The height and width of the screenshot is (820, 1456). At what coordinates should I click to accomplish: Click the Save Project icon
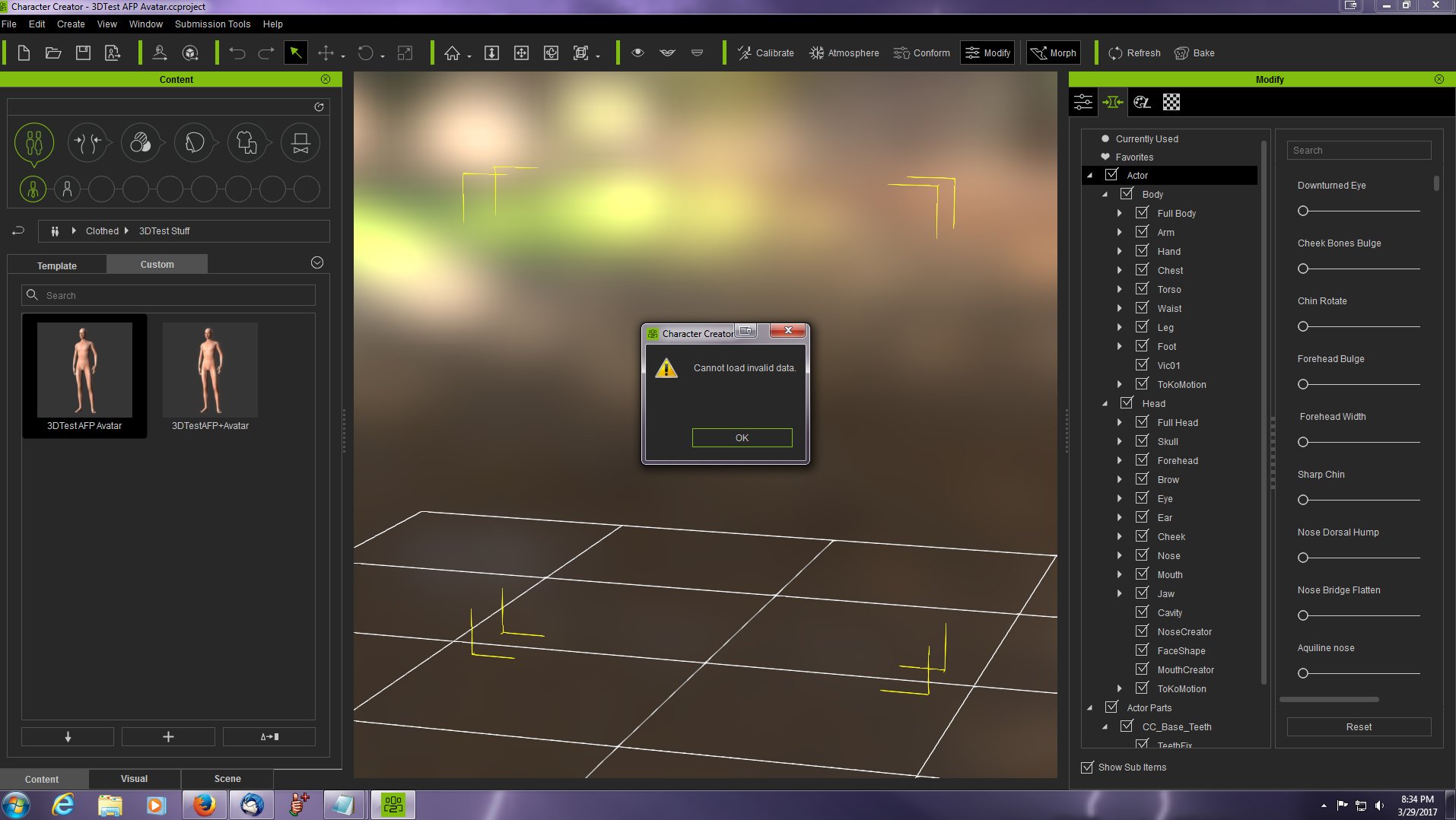click(83, 52)
